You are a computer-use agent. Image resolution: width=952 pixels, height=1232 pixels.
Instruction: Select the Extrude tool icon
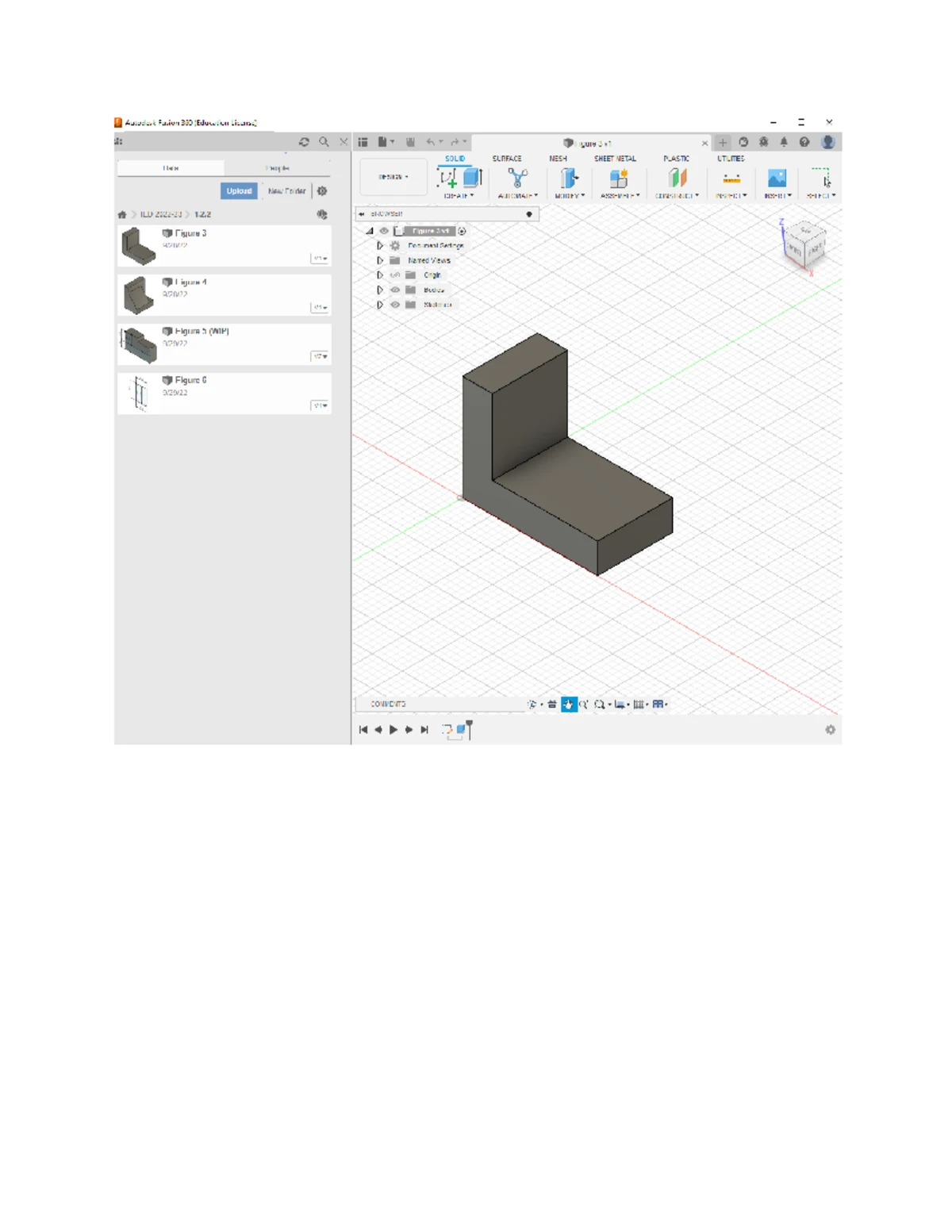click(x=473, y=178)
